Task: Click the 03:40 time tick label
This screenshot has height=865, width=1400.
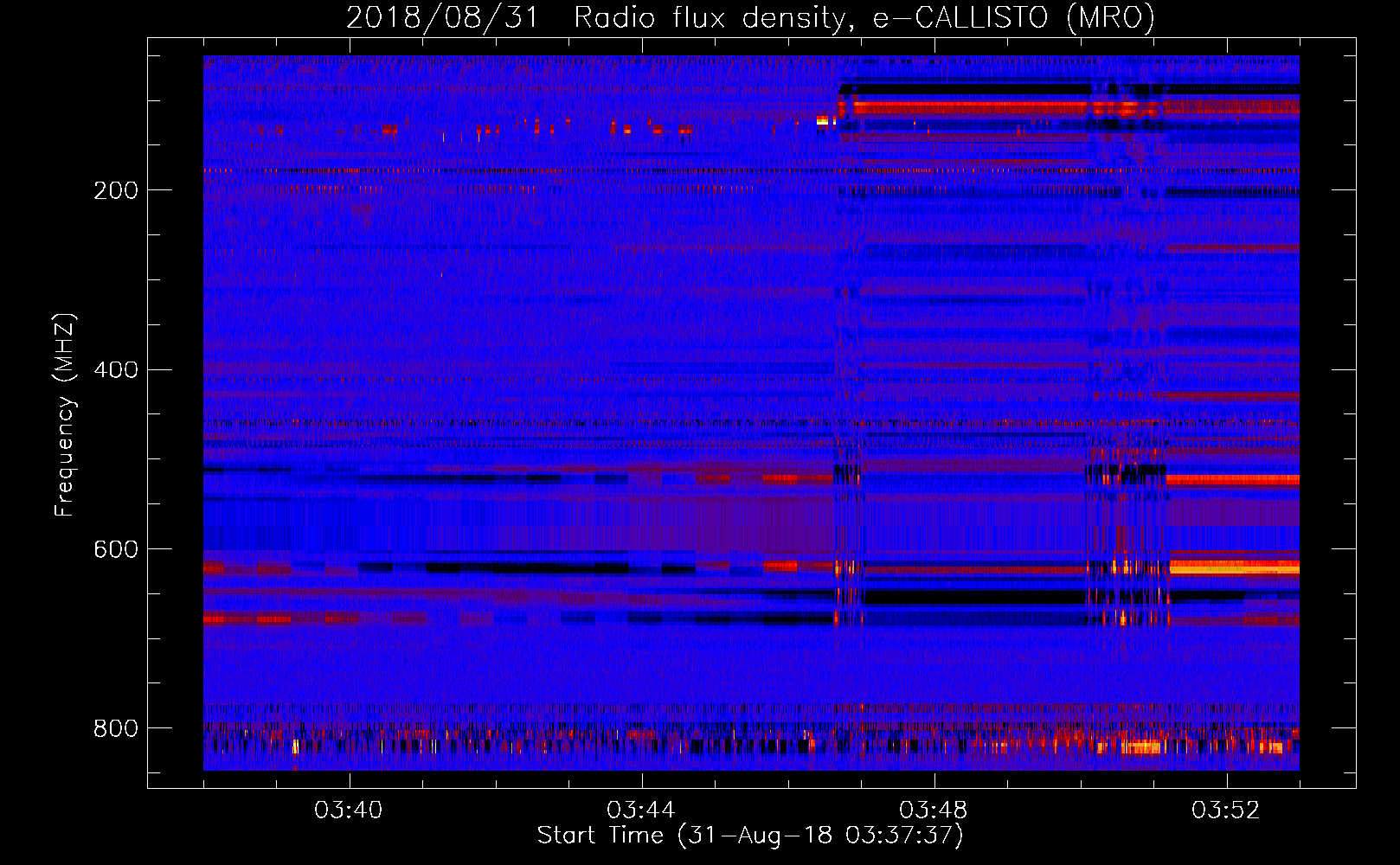Action: 349,811
